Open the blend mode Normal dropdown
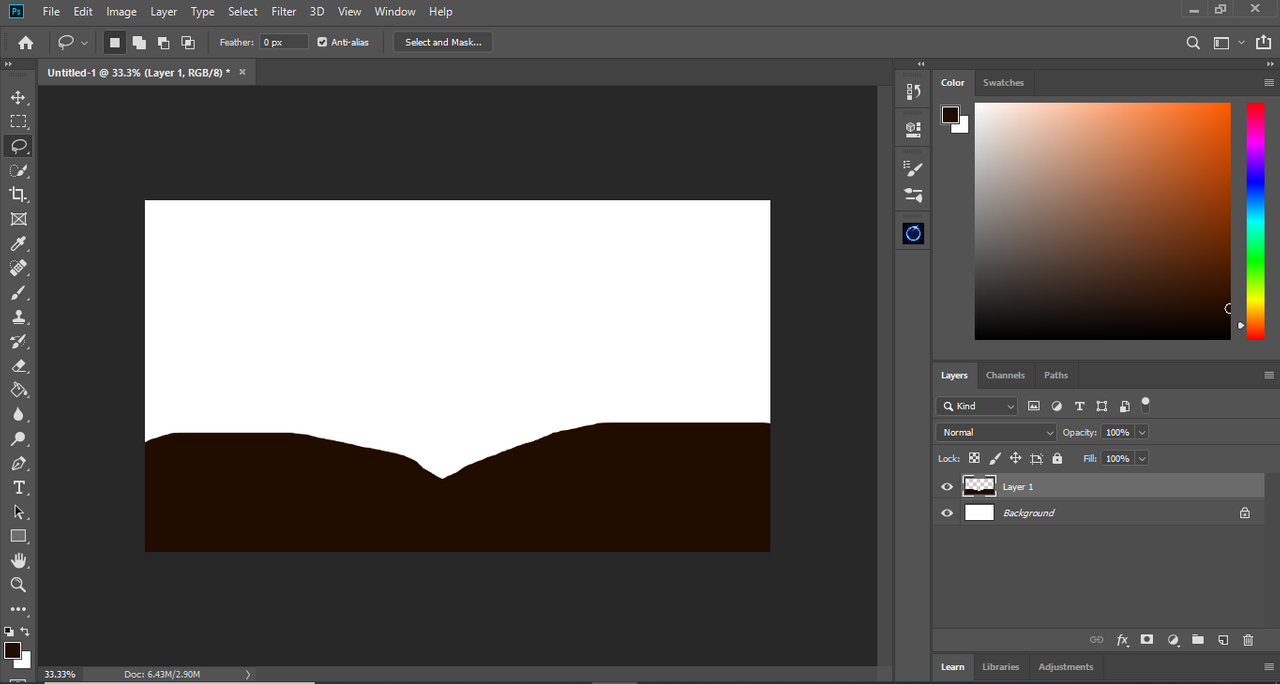The image size is (1280, 684). pyautogui.click(x=996, y=432)
